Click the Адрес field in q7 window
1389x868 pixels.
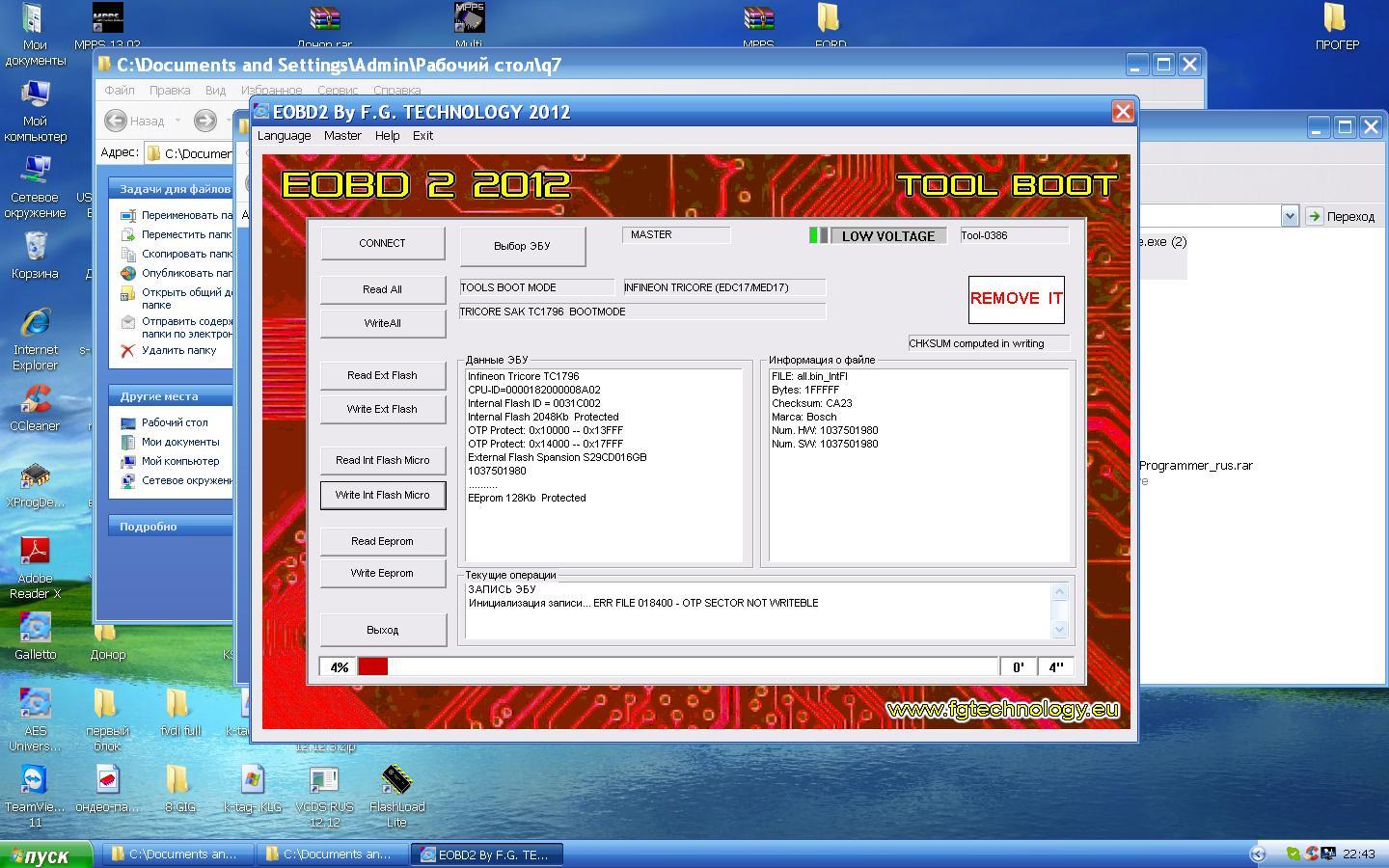[188, 152]
